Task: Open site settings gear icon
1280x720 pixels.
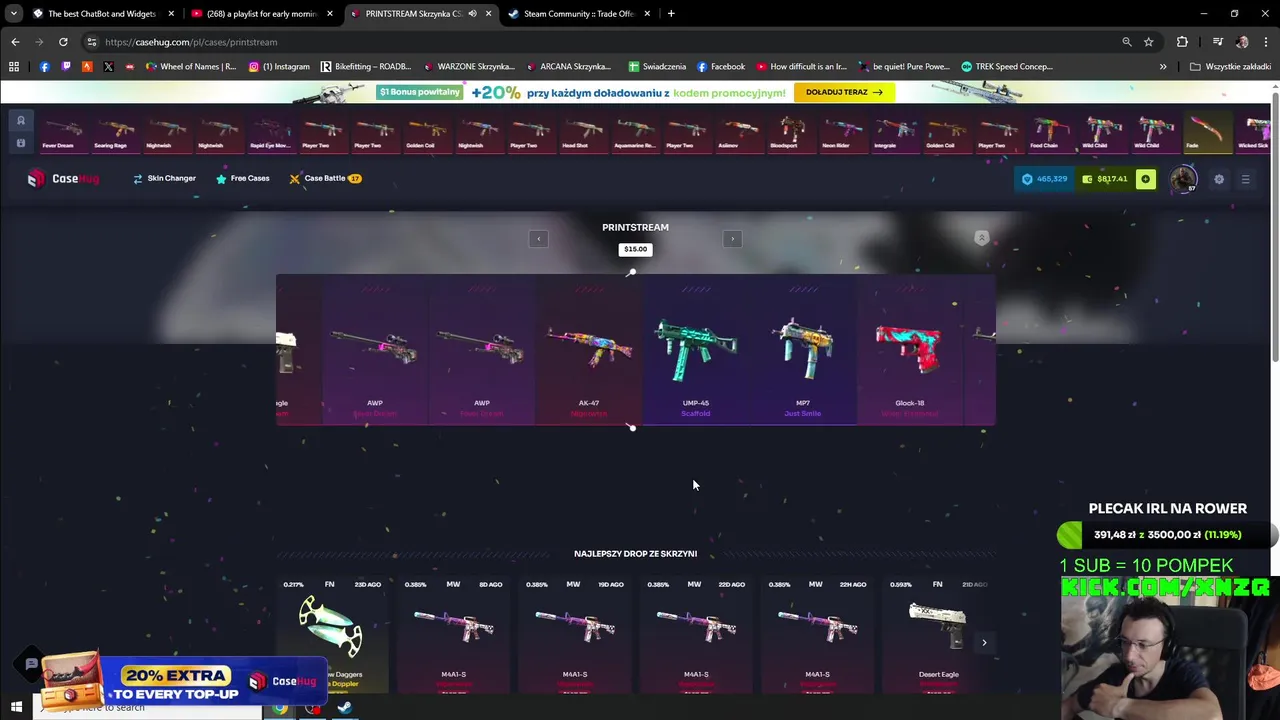Action: (1219, 179)
